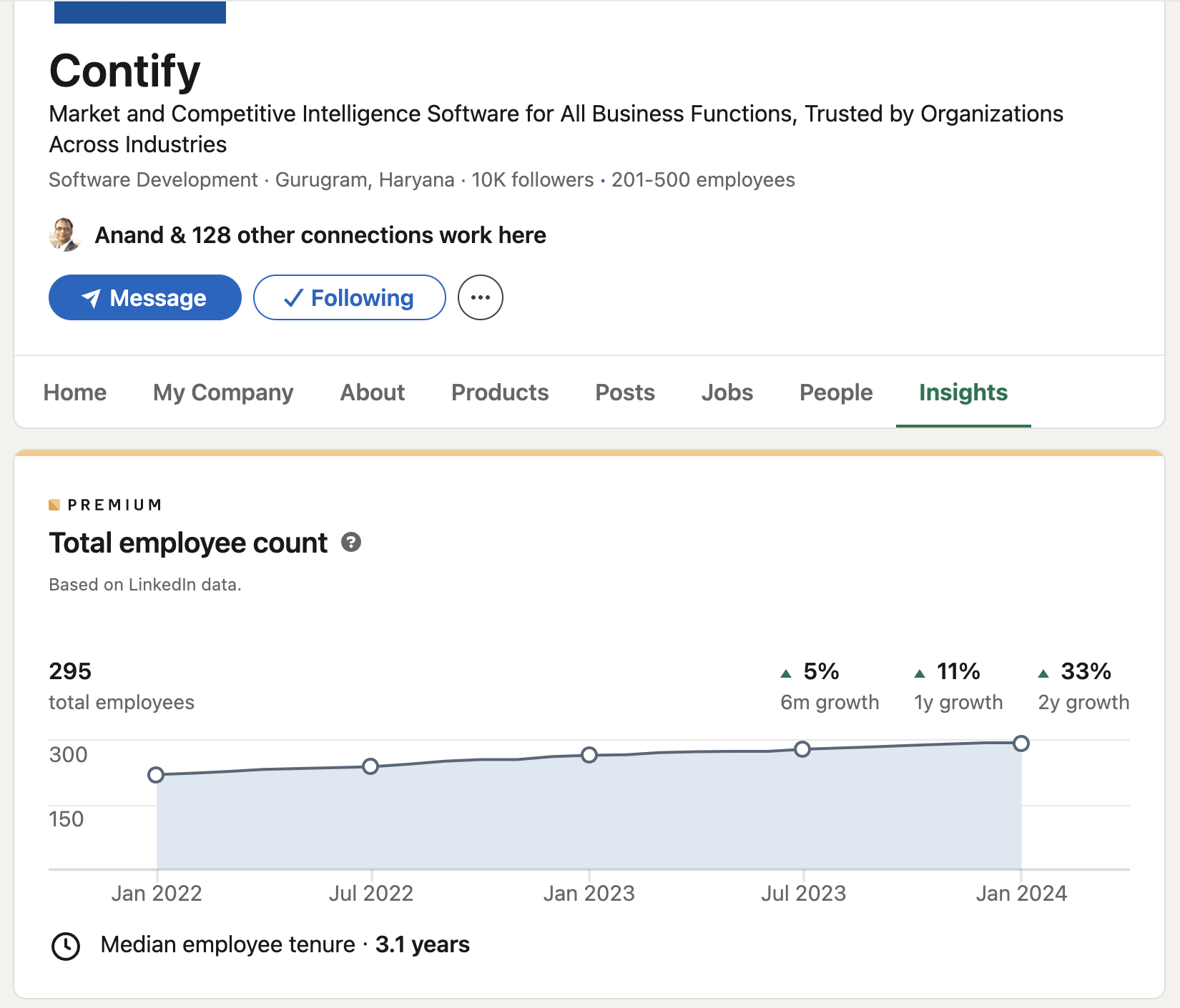
Task: Click the 'Gurugram, Haryana' location text
Action: point(365,179)
